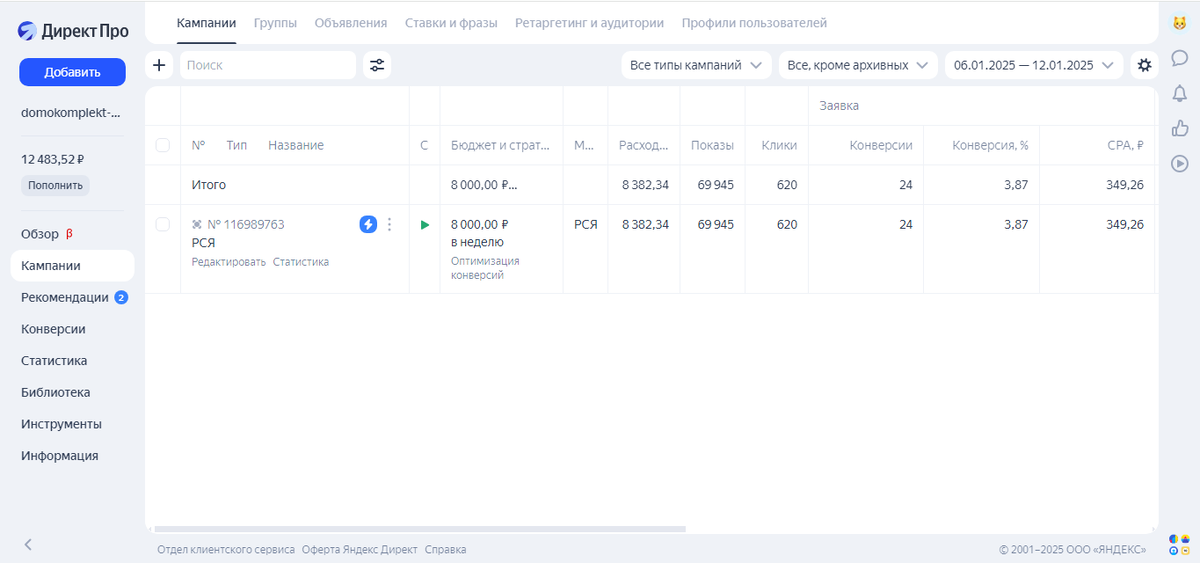Click the Пополнить balance button
The image size is (1200, 563).
tap(55, 185)
